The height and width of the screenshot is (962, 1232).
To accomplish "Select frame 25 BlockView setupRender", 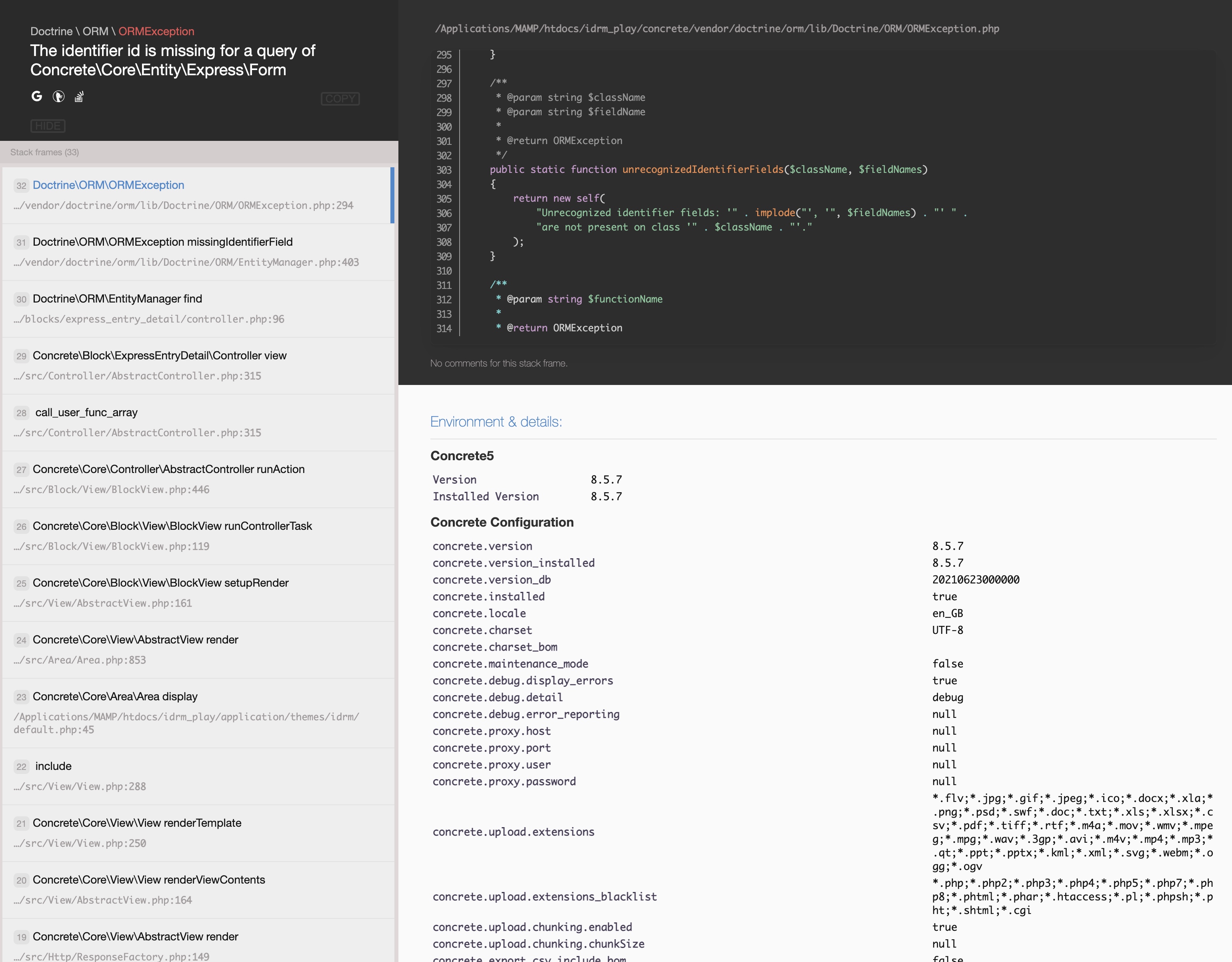I will (x=198, y=593).
